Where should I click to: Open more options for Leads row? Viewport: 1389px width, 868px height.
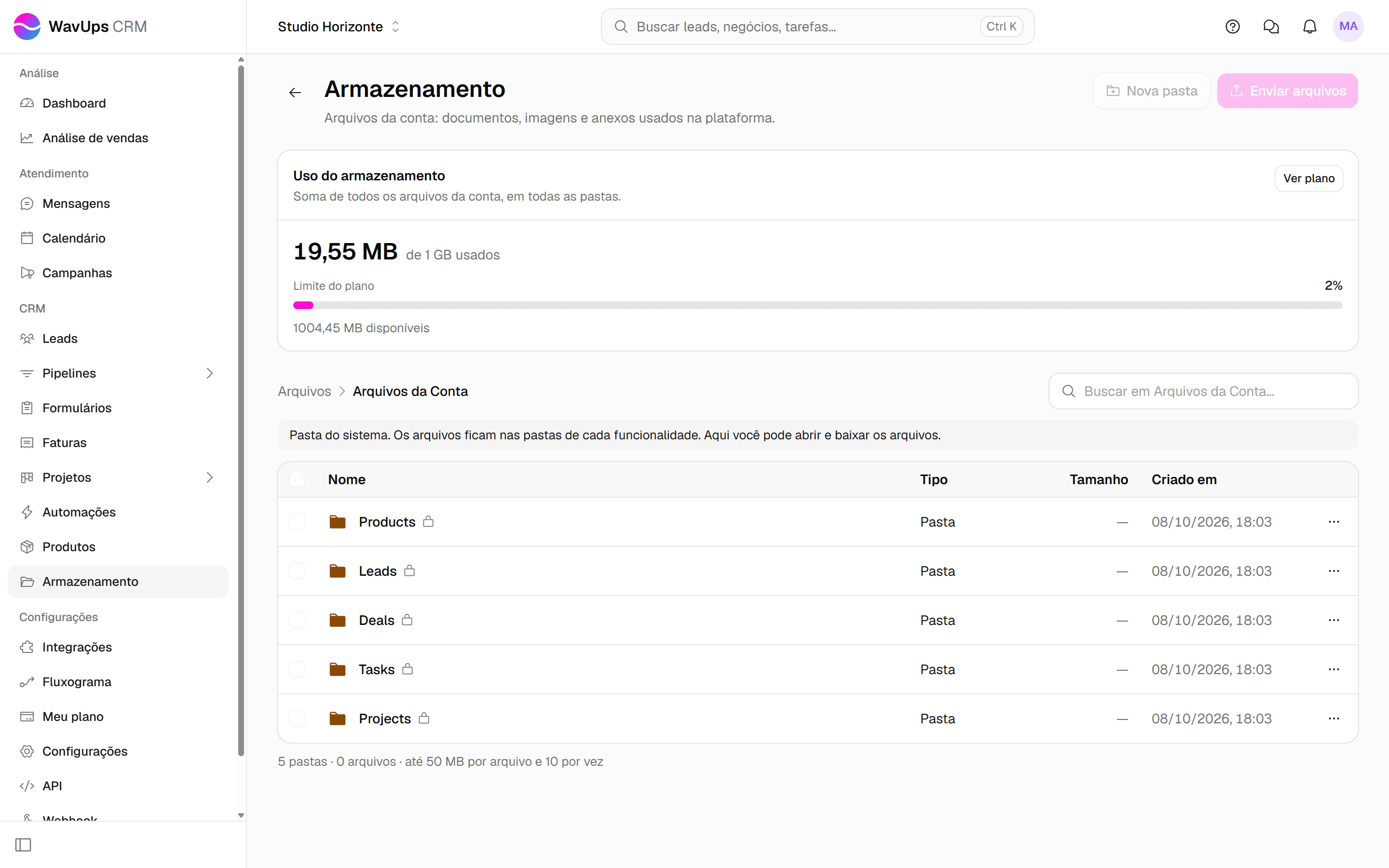pyautogui.click(x=1334, y=571)
